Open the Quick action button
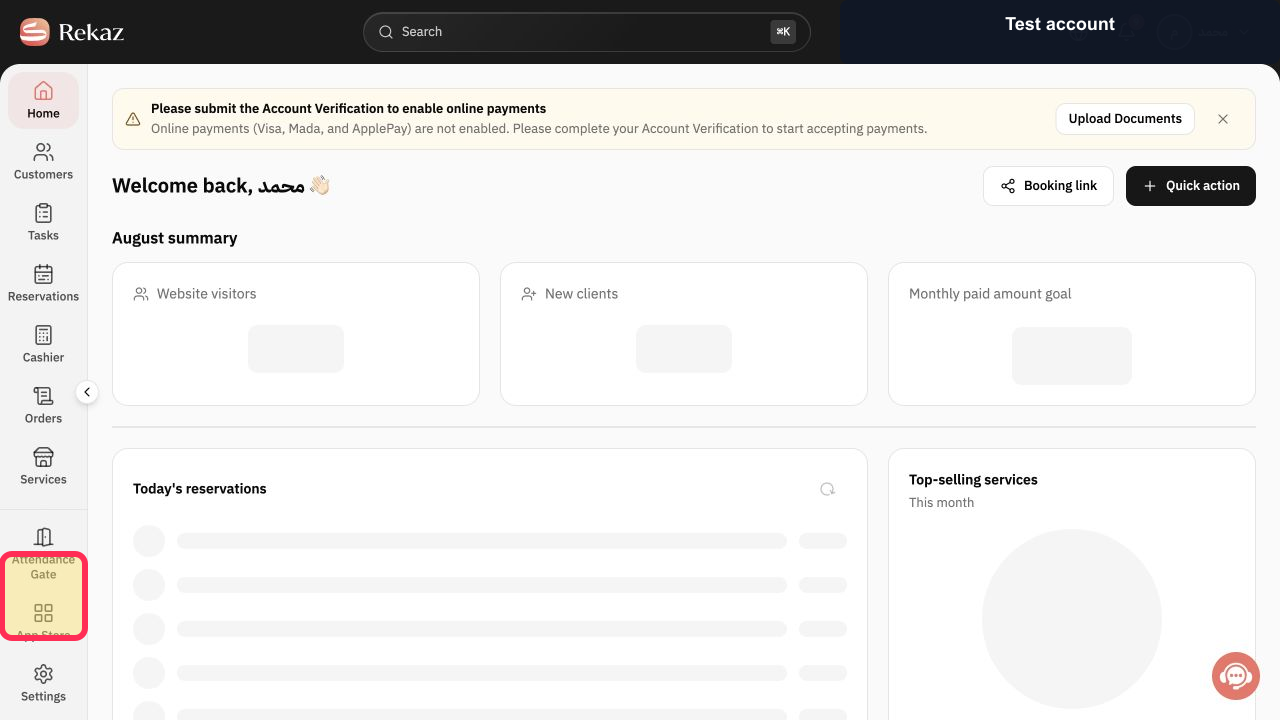This screenshot has height=720, width=1280. point(1191,186)
